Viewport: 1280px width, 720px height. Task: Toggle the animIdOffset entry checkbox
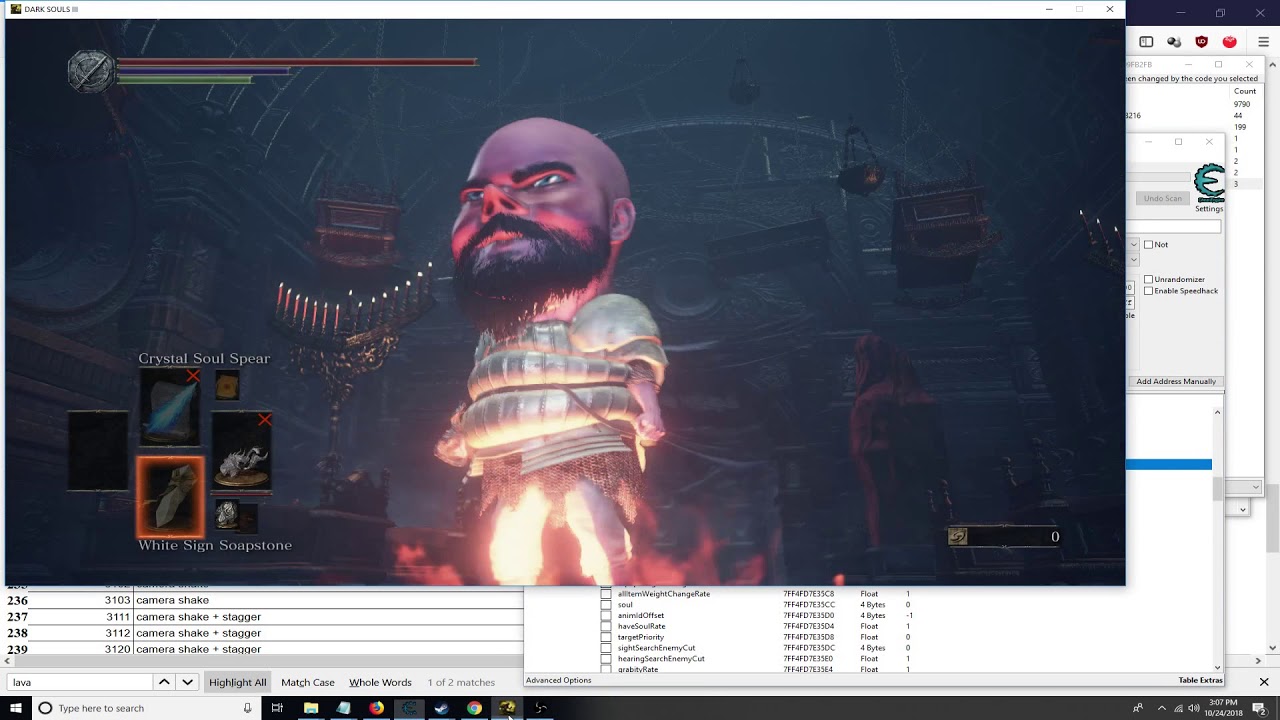tap(606, 616)
